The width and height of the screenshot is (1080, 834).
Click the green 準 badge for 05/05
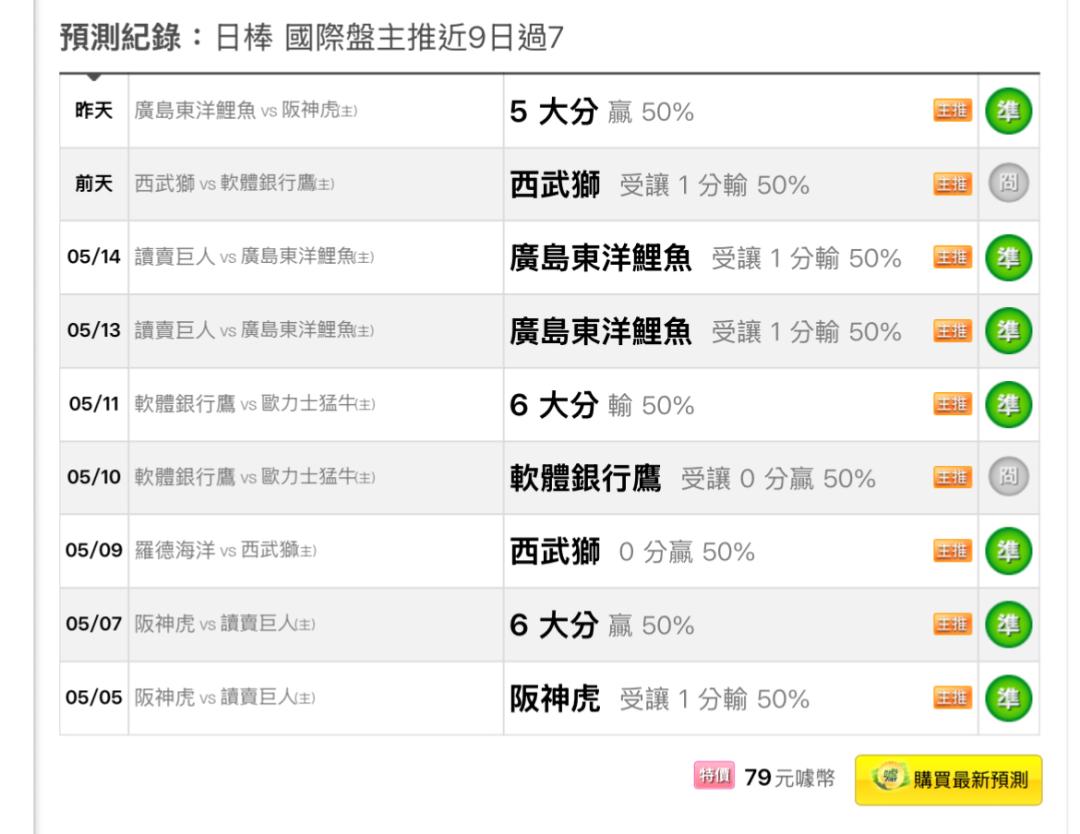click(x=1008, y=698)
